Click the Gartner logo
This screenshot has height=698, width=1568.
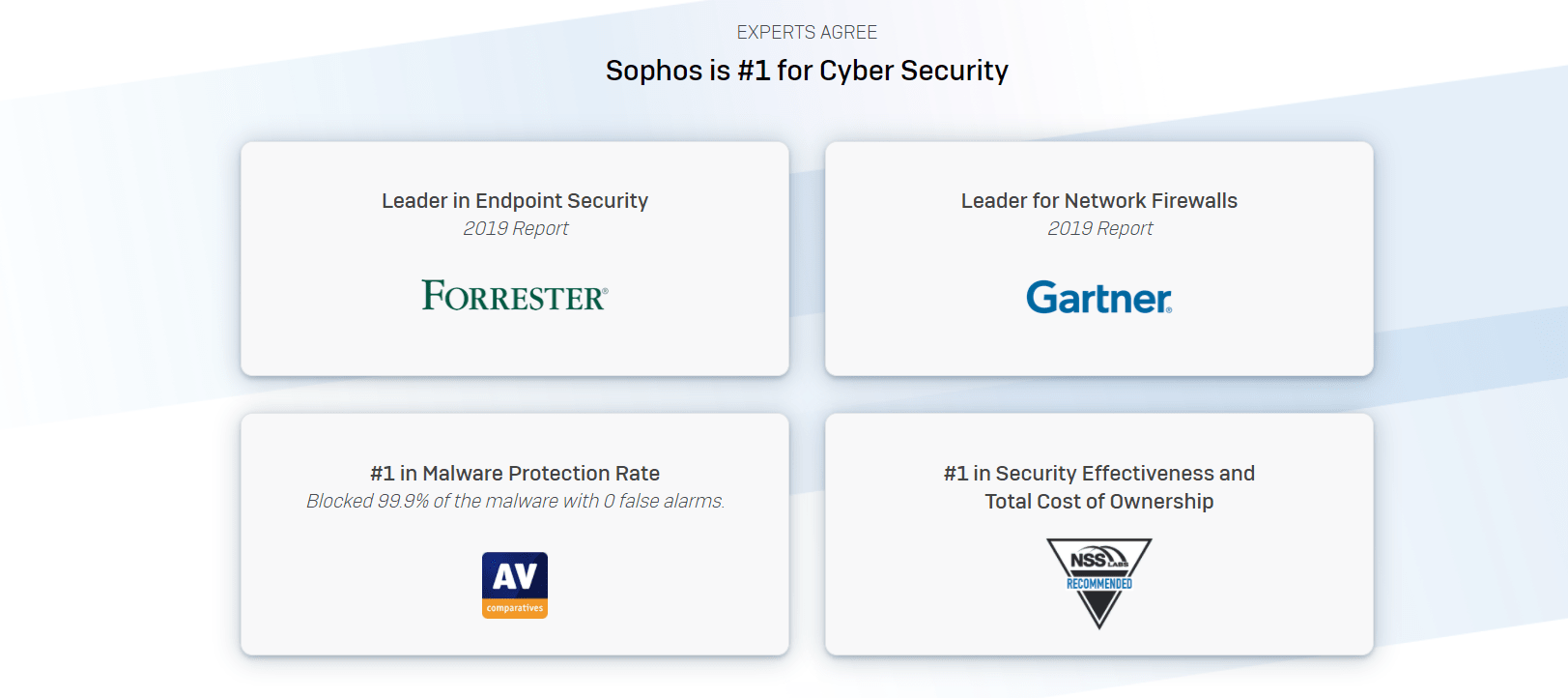[1099, 298]
